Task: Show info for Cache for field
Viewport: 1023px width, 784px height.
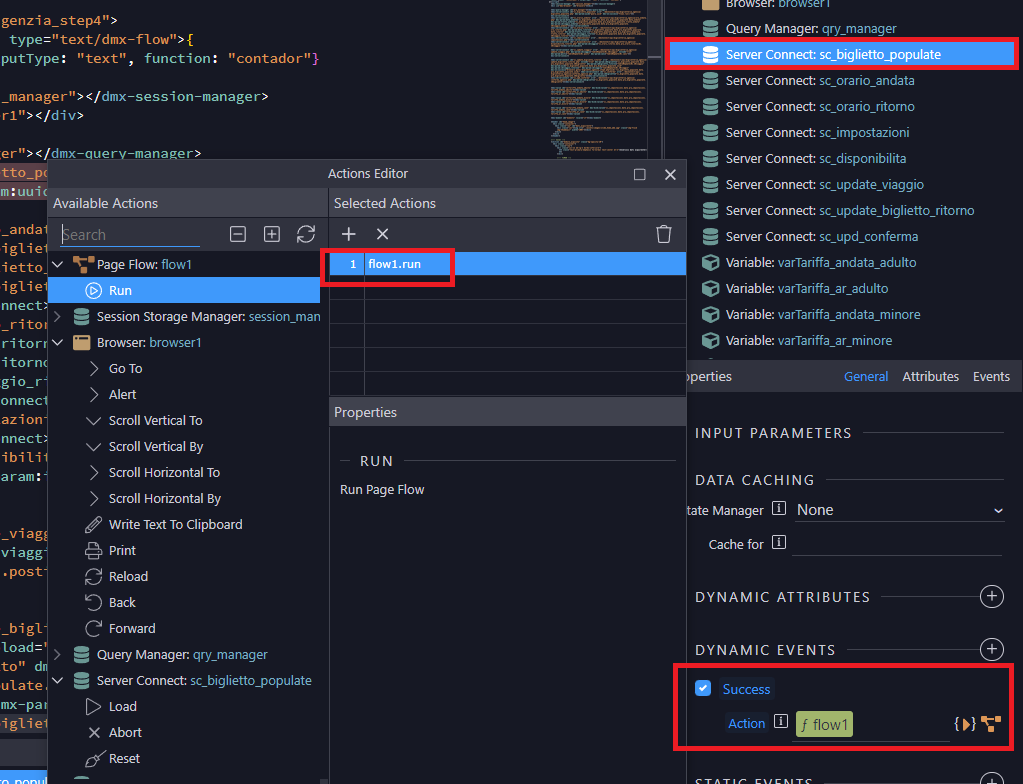Action: tap(779, 542)
